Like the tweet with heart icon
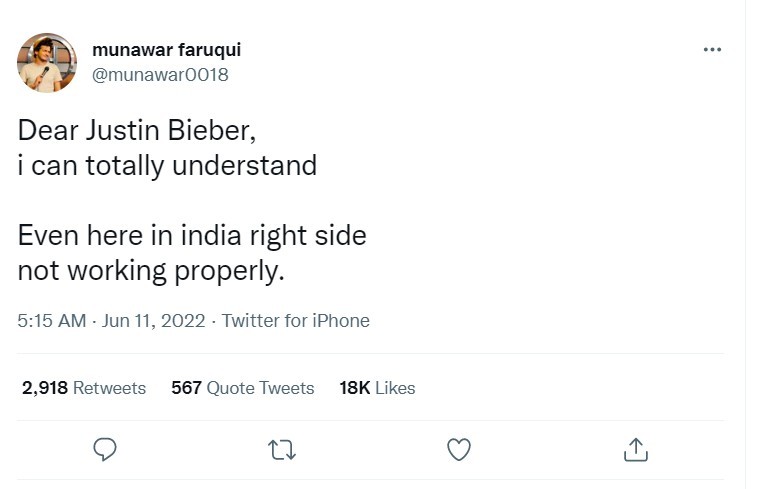The width and height of the screenshot is (757, 489). (x=459, y=449)
